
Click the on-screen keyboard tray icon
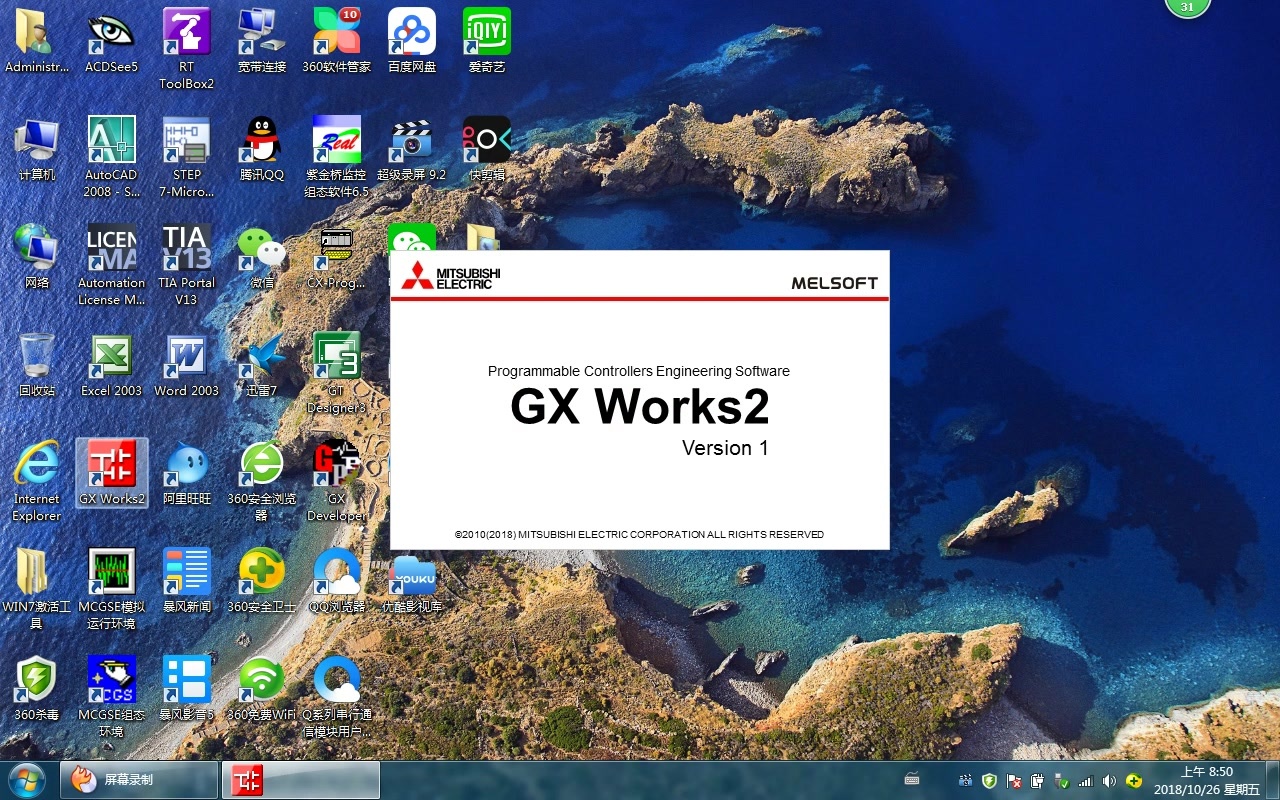click(x=911, y=779)
